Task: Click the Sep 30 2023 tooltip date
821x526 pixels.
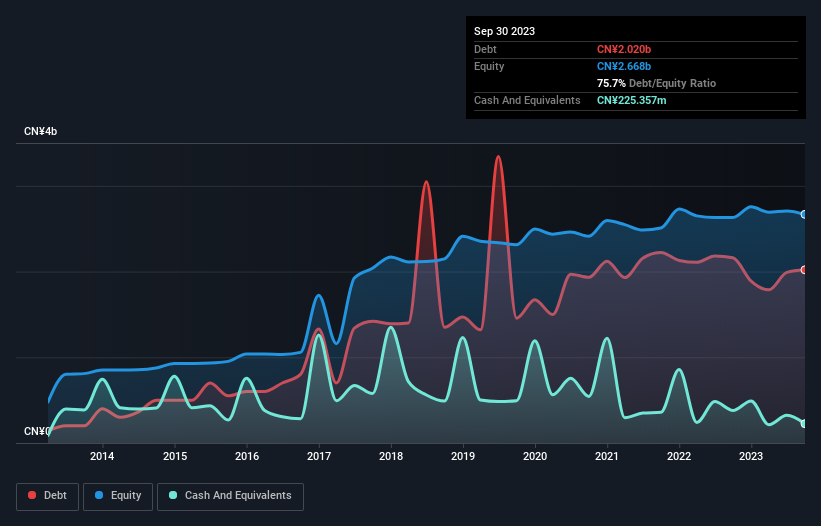Action: [x=504, y=31]
